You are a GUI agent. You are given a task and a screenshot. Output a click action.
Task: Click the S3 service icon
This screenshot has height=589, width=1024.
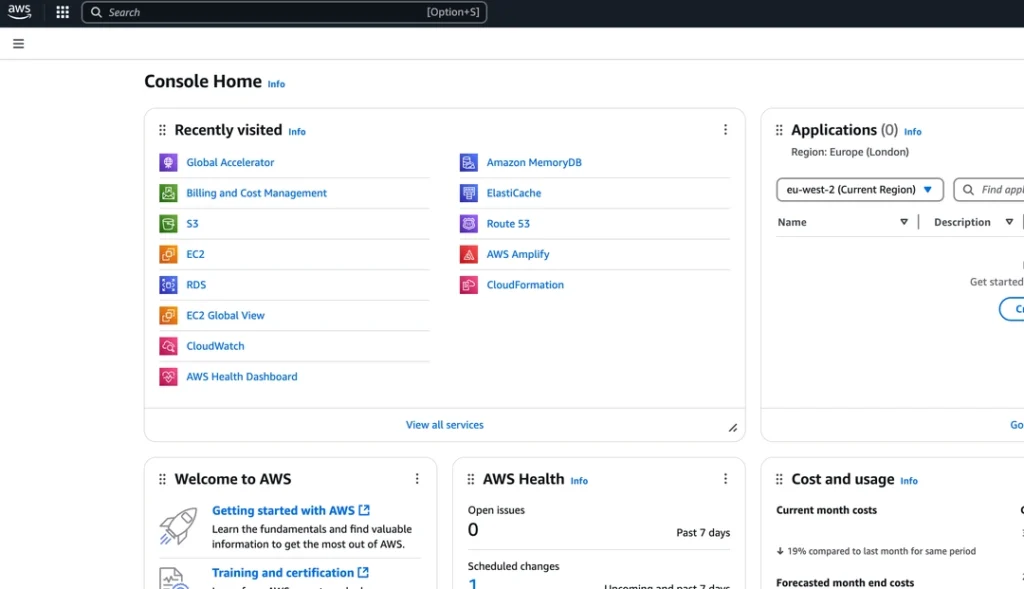click(x=168, y=223)
